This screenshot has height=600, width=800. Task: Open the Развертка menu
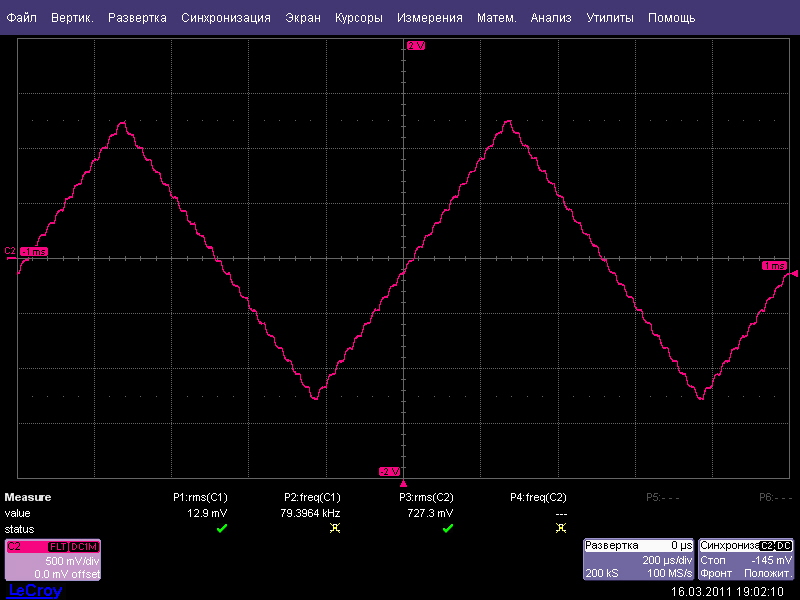point(138,18)
